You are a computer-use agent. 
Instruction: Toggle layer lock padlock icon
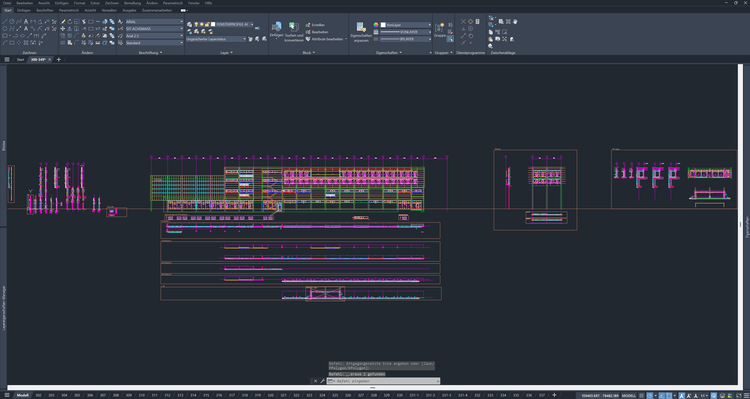tap(207, 24)
